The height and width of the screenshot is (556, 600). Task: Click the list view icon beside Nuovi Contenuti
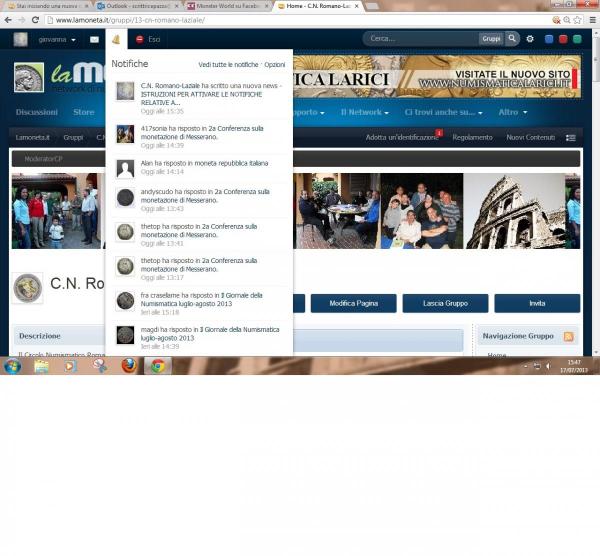tap(571, 138)
